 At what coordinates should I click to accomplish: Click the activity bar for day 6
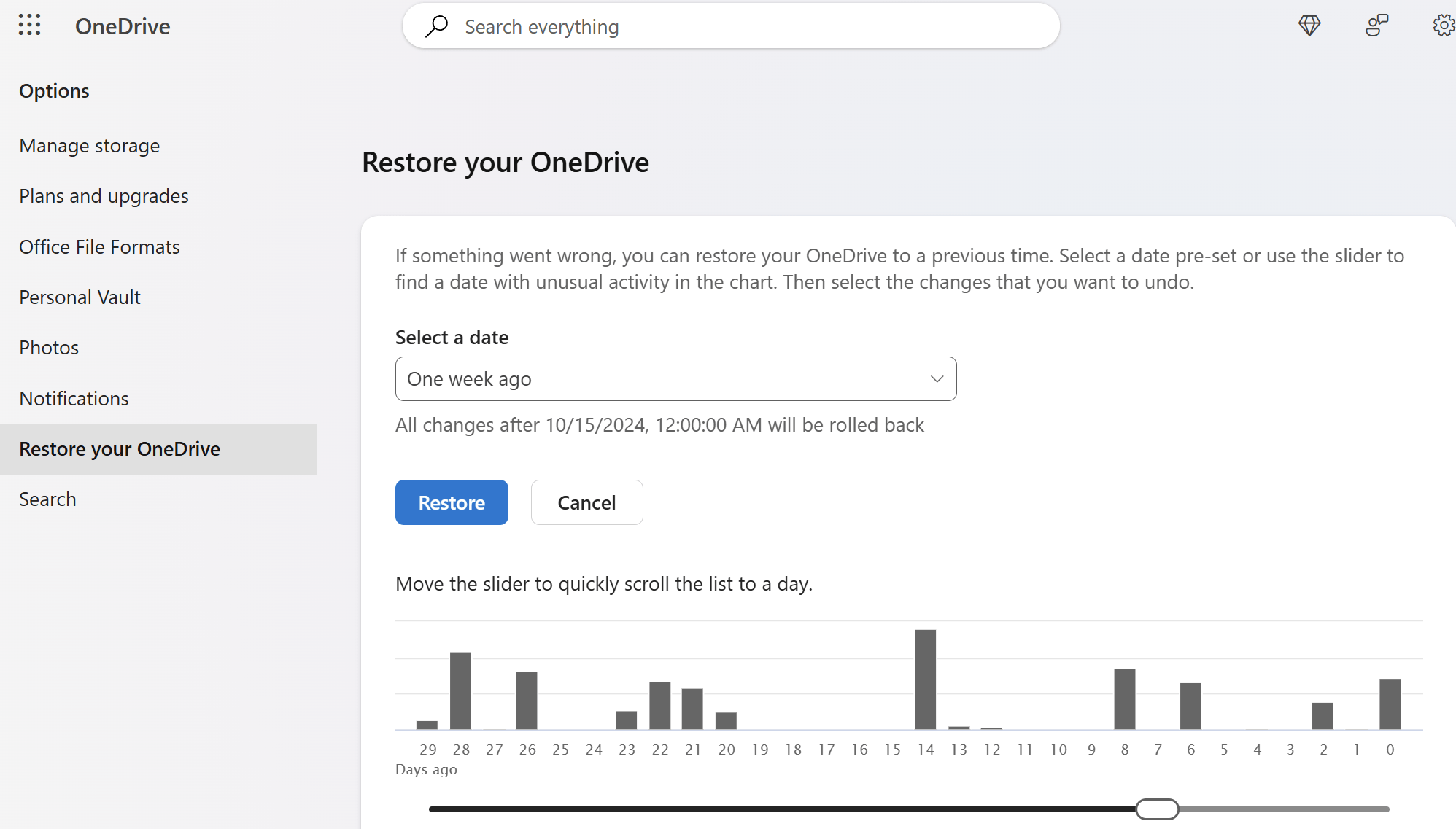pos(1190,707)
